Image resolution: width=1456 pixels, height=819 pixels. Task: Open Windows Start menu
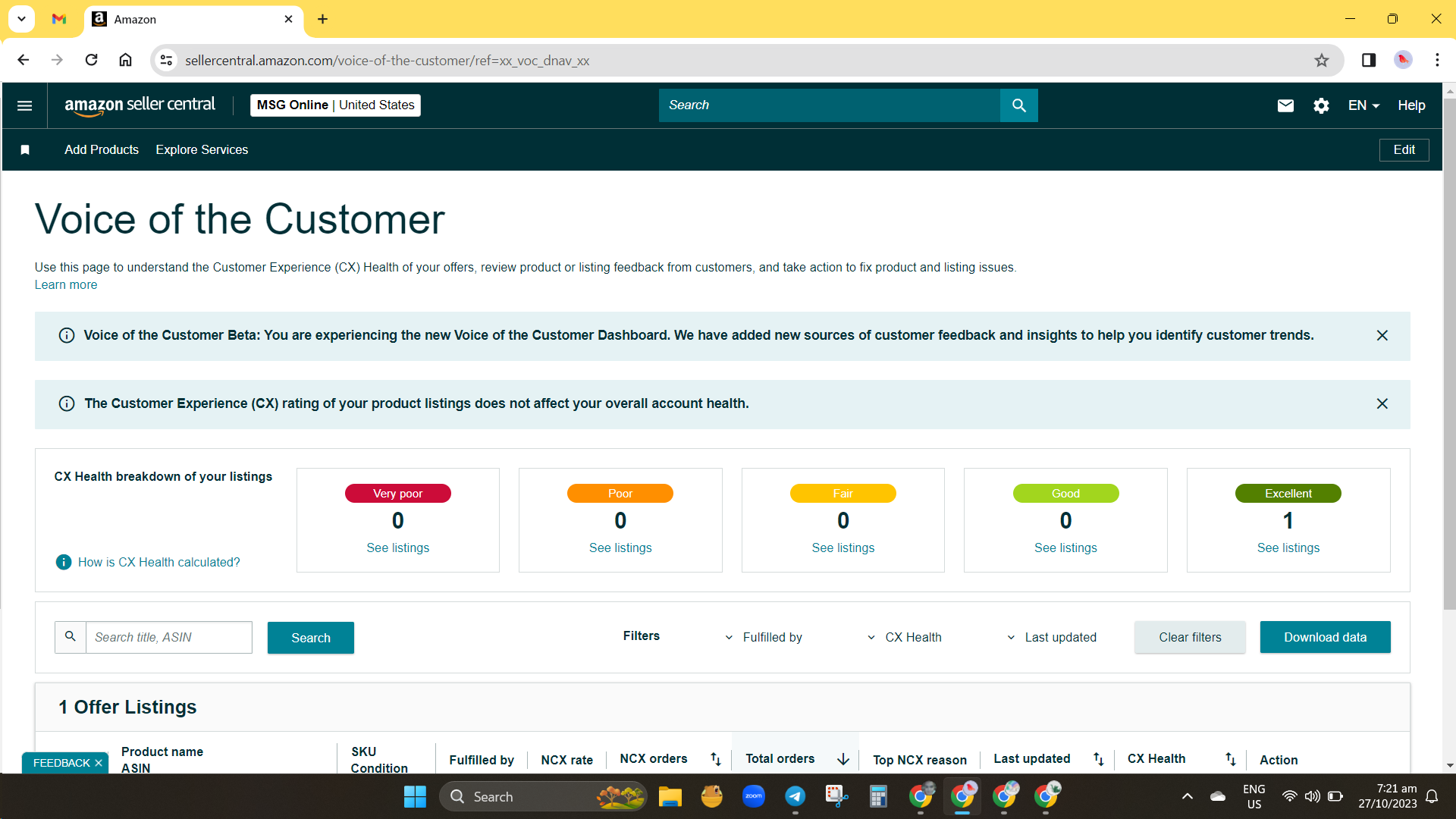[415, 796]
